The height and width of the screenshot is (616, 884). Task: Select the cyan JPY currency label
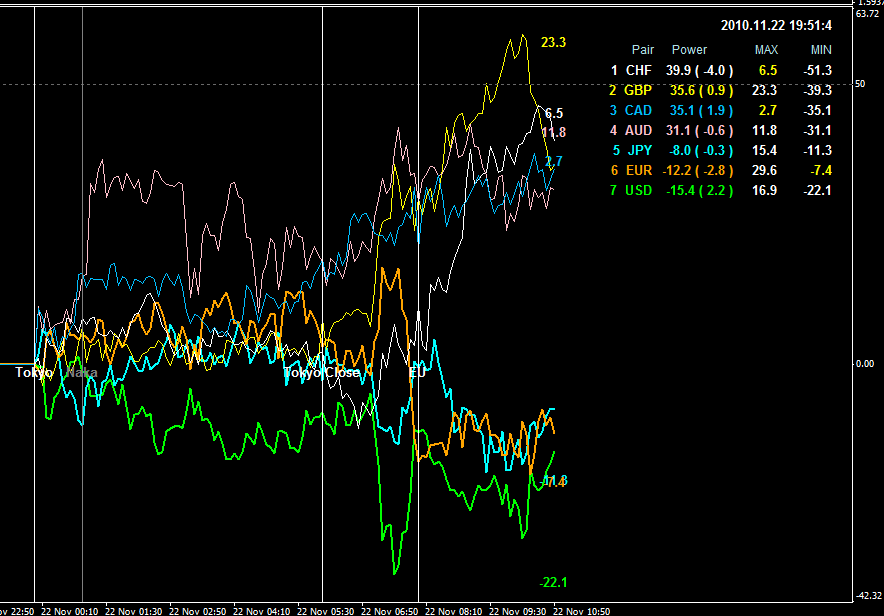(x=638, y=151)
